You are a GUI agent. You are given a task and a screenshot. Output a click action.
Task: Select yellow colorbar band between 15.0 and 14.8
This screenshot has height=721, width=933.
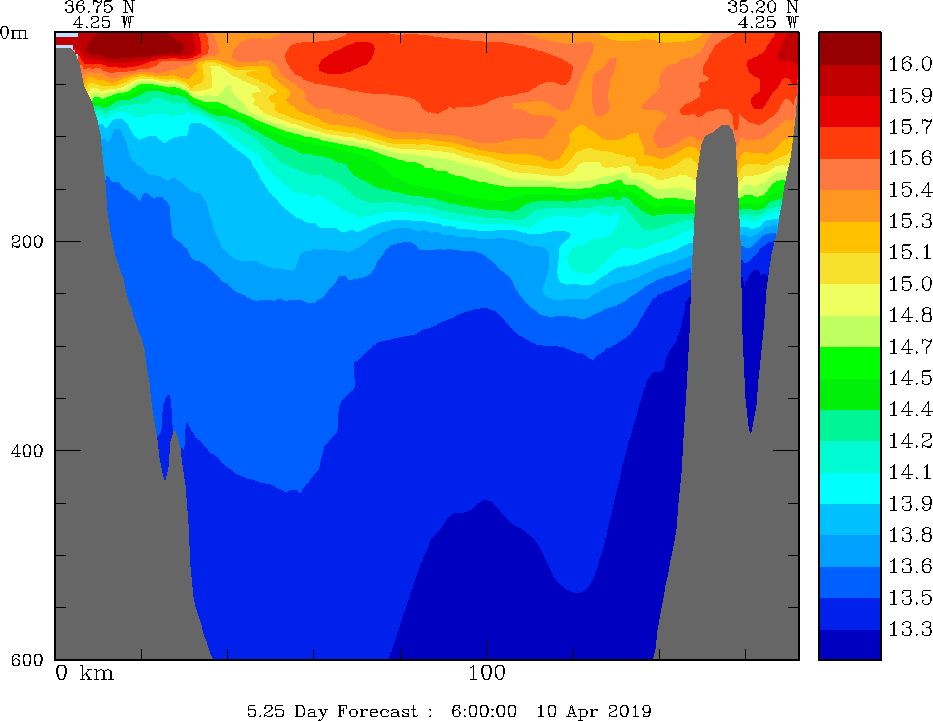pyautogui.click(x=849, y=300)
